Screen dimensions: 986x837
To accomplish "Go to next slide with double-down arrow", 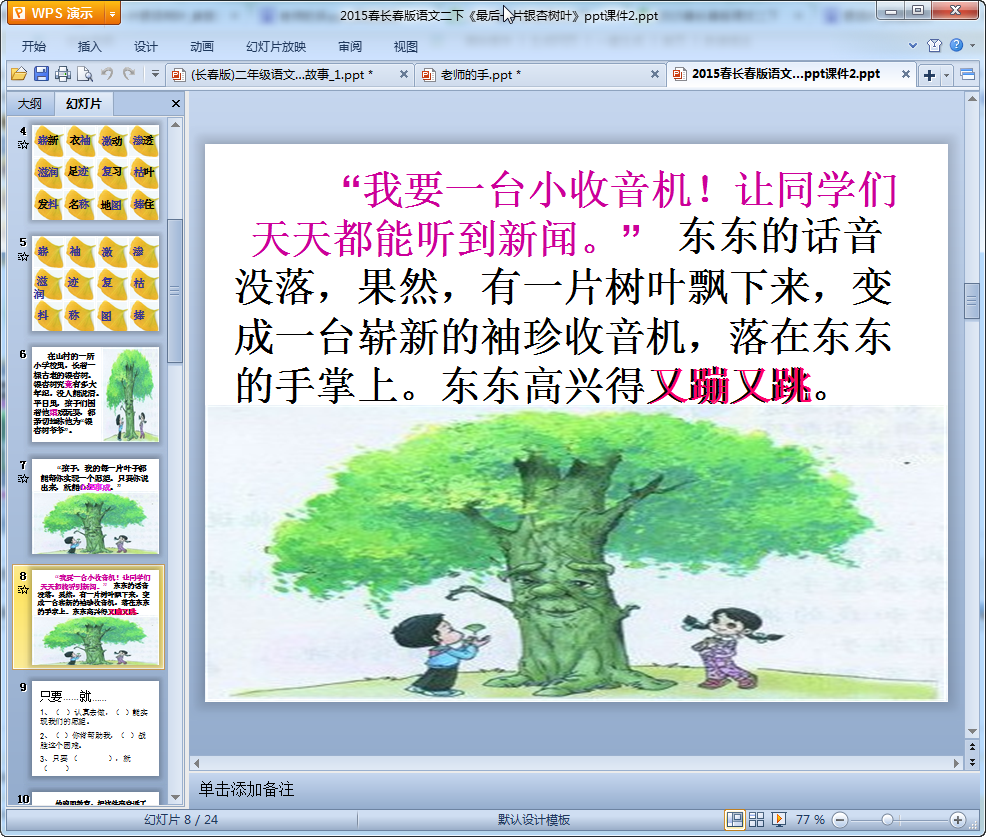I will (972, 762).
